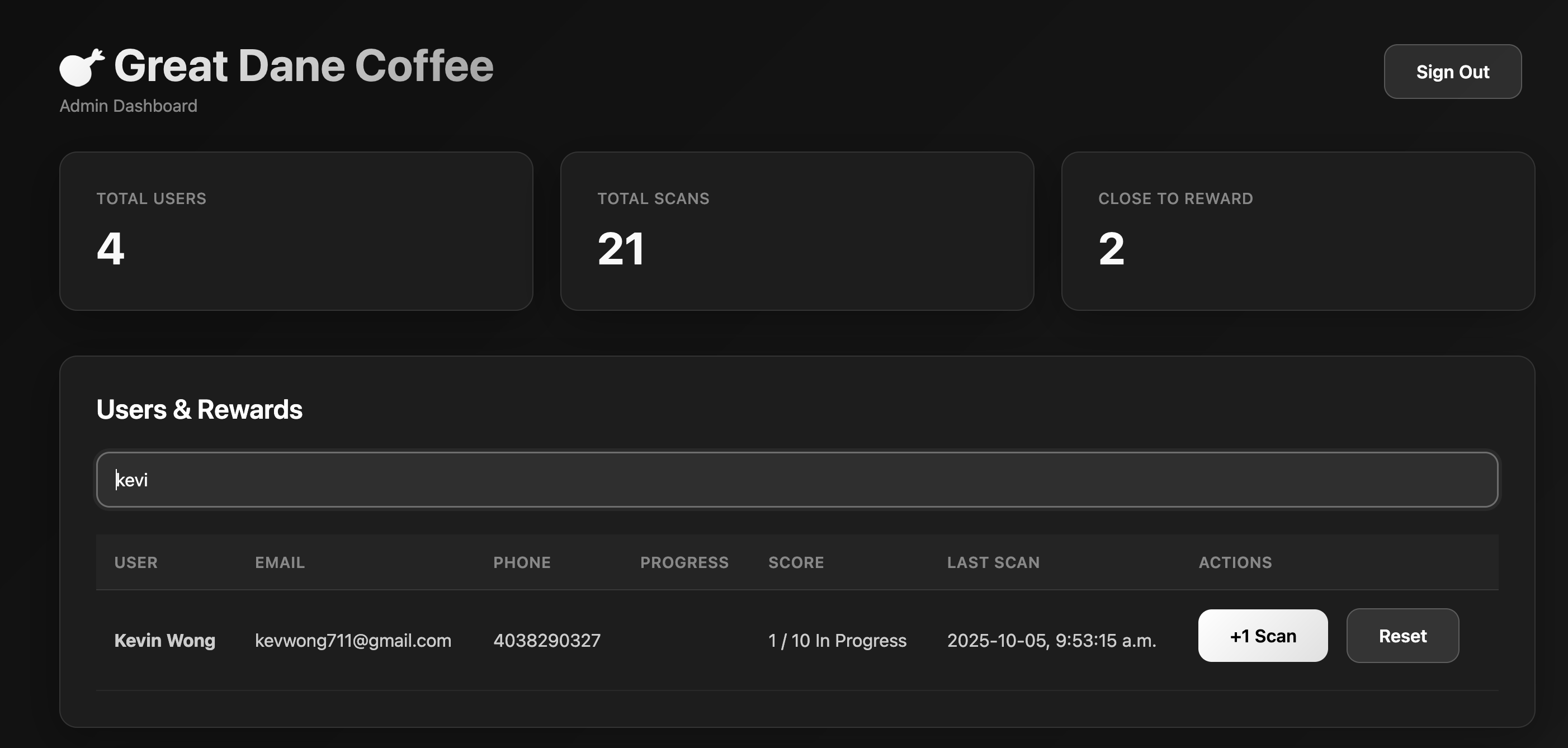Click the kevwong711@gmail.com email
The image size is (1568, 748).
[x=352, y=640]
